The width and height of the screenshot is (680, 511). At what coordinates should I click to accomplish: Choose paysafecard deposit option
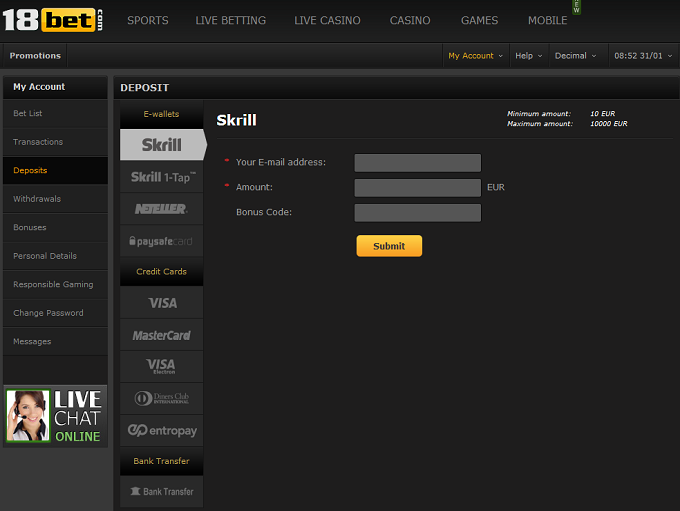161,241
